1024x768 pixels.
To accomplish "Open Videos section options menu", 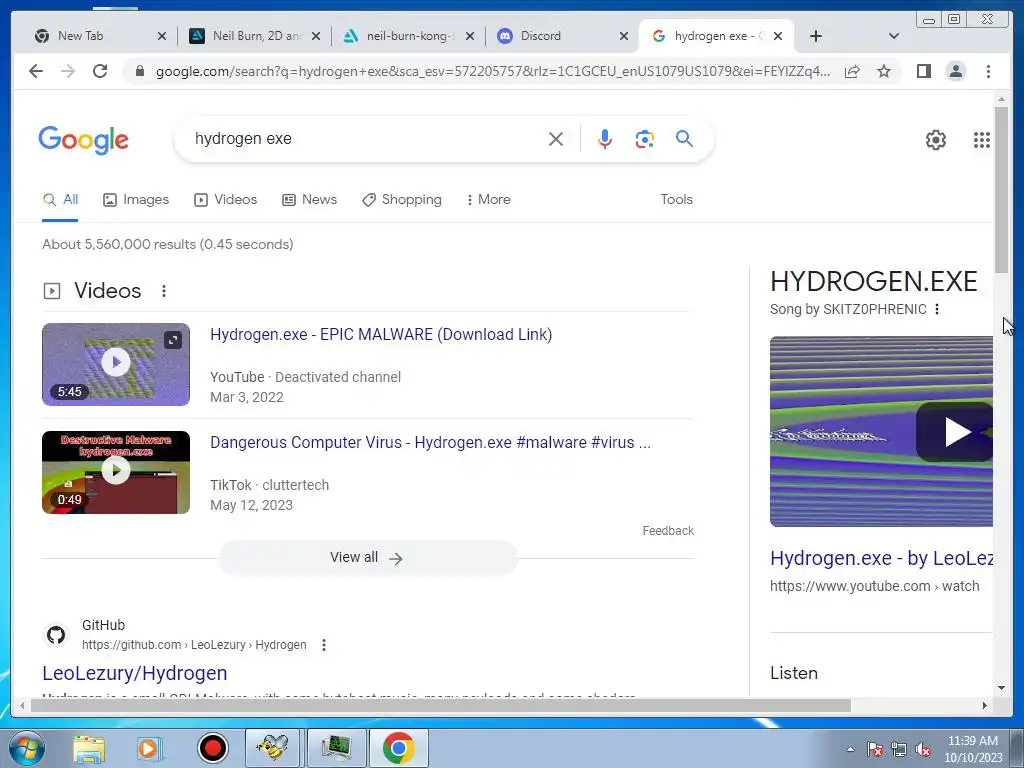I will click(x=164, y=291).
